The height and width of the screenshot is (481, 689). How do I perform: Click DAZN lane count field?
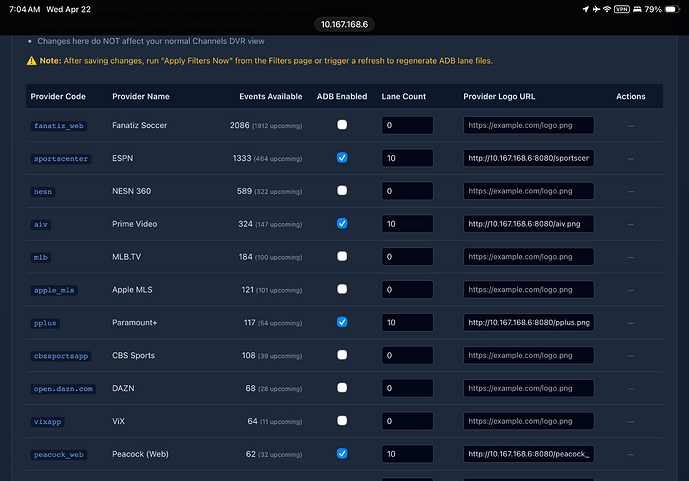pyautogui.click(x=407, y=388)
